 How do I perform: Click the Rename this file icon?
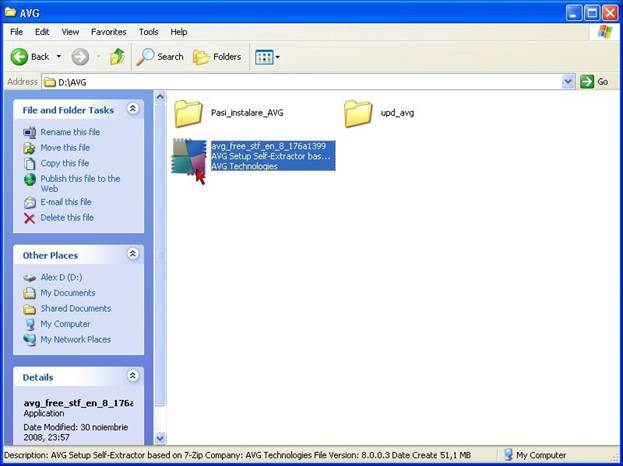(29, 132)
